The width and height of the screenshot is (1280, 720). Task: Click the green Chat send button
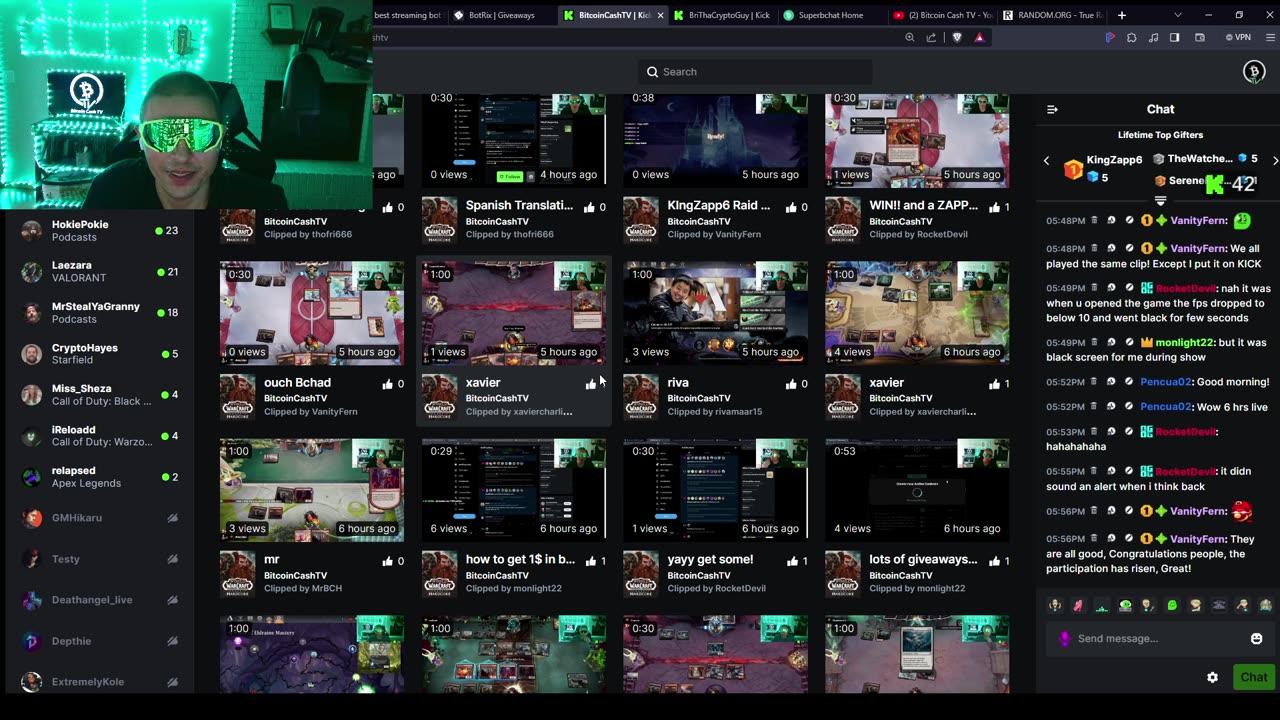[x=1254, y=677]
